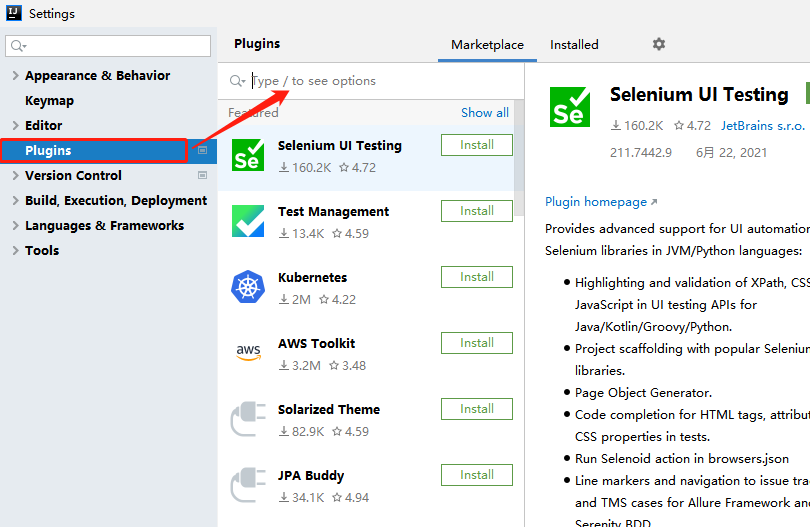Click the settings search magnifier icon
This screenshot has height=527, width=810.
(x=18, y=46)
